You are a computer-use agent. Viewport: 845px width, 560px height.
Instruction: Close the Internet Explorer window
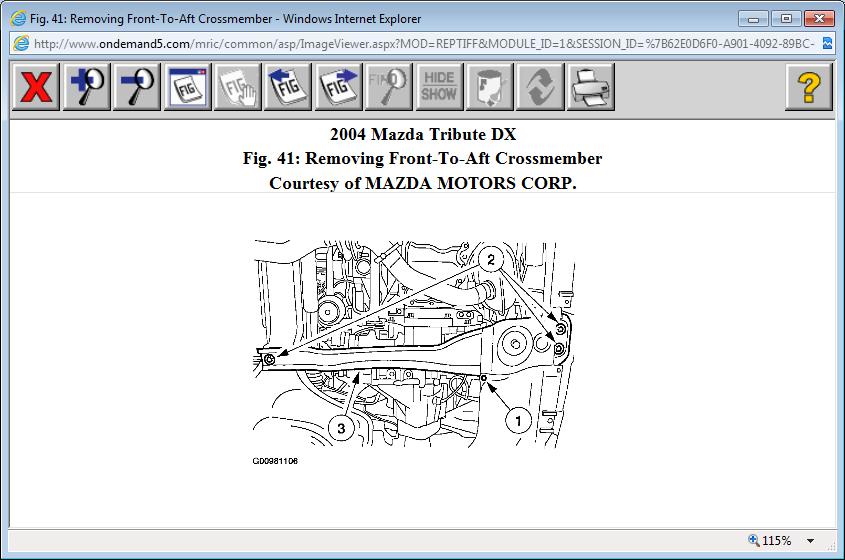click(x=819, y=19)
